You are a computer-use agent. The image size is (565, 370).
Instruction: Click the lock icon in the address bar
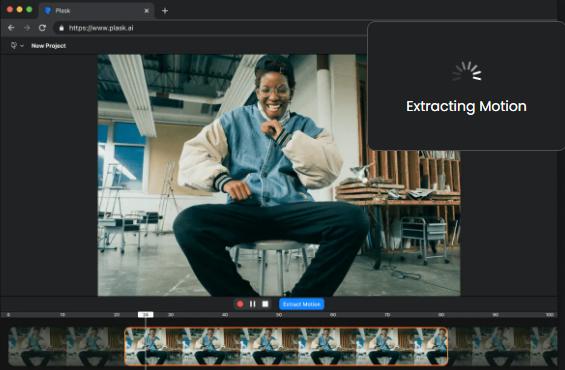(x=62, y=28)
